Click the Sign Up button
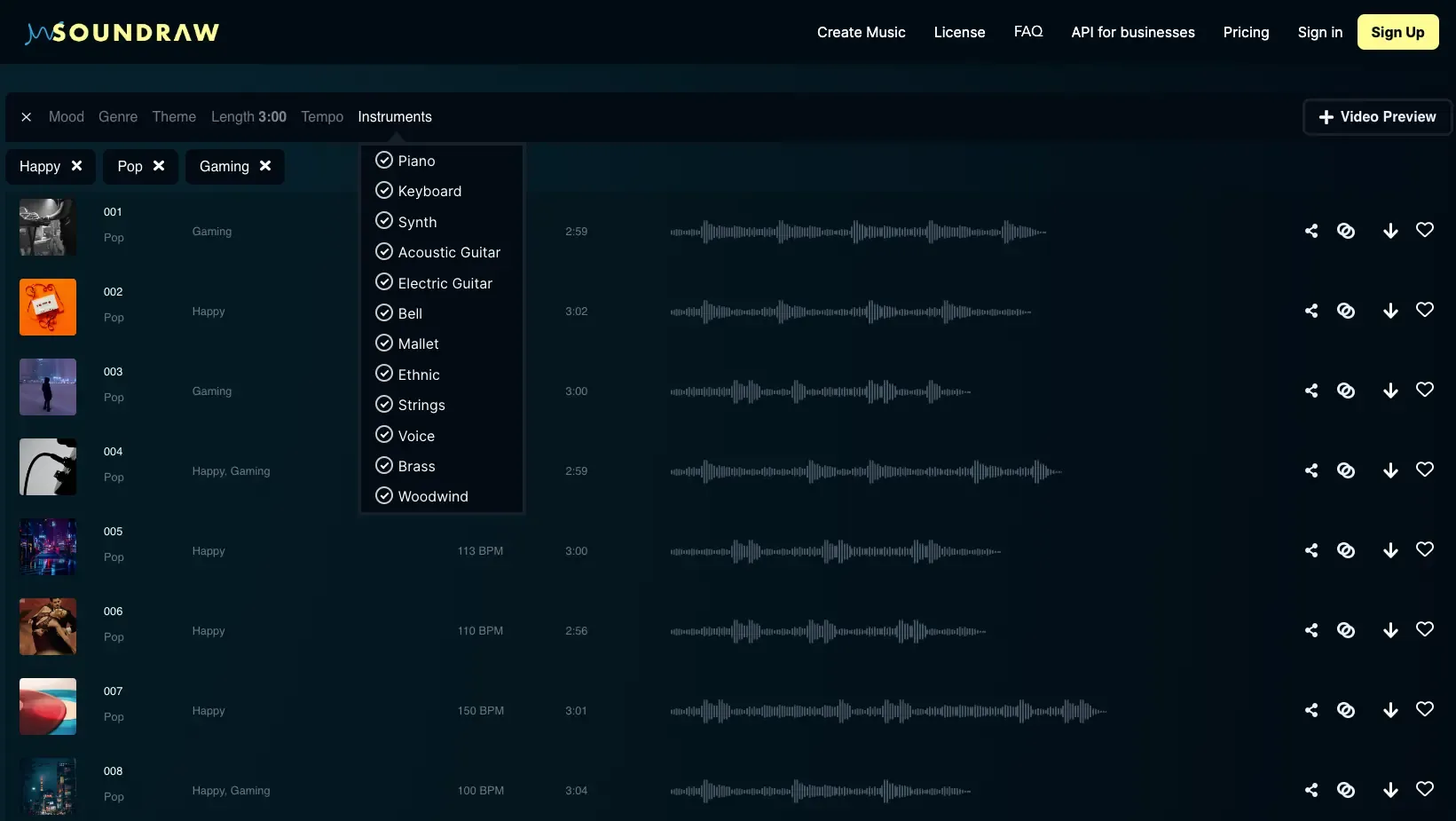The image size is (1456, 821). (1397, 32)
